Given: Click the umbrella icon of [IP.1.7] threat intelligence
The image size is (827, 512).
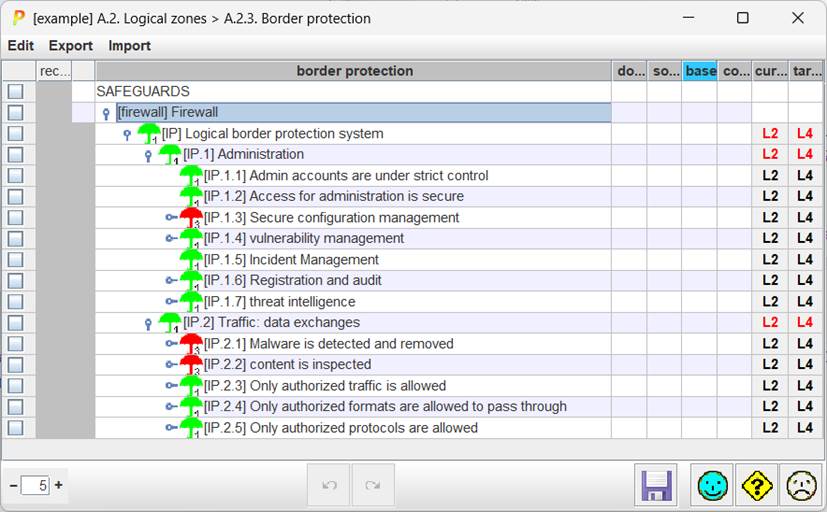Looking at the screenshot, I should (191, 302).
